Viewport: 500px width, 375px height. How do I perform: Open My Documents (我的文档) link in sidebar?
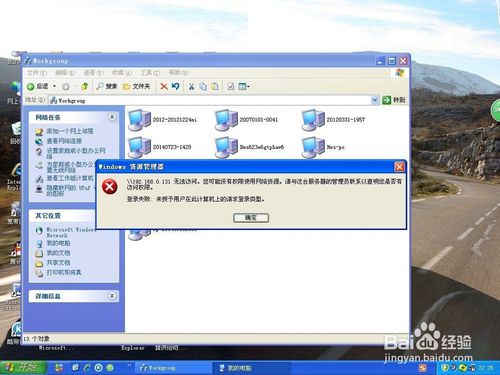point(58,253)
